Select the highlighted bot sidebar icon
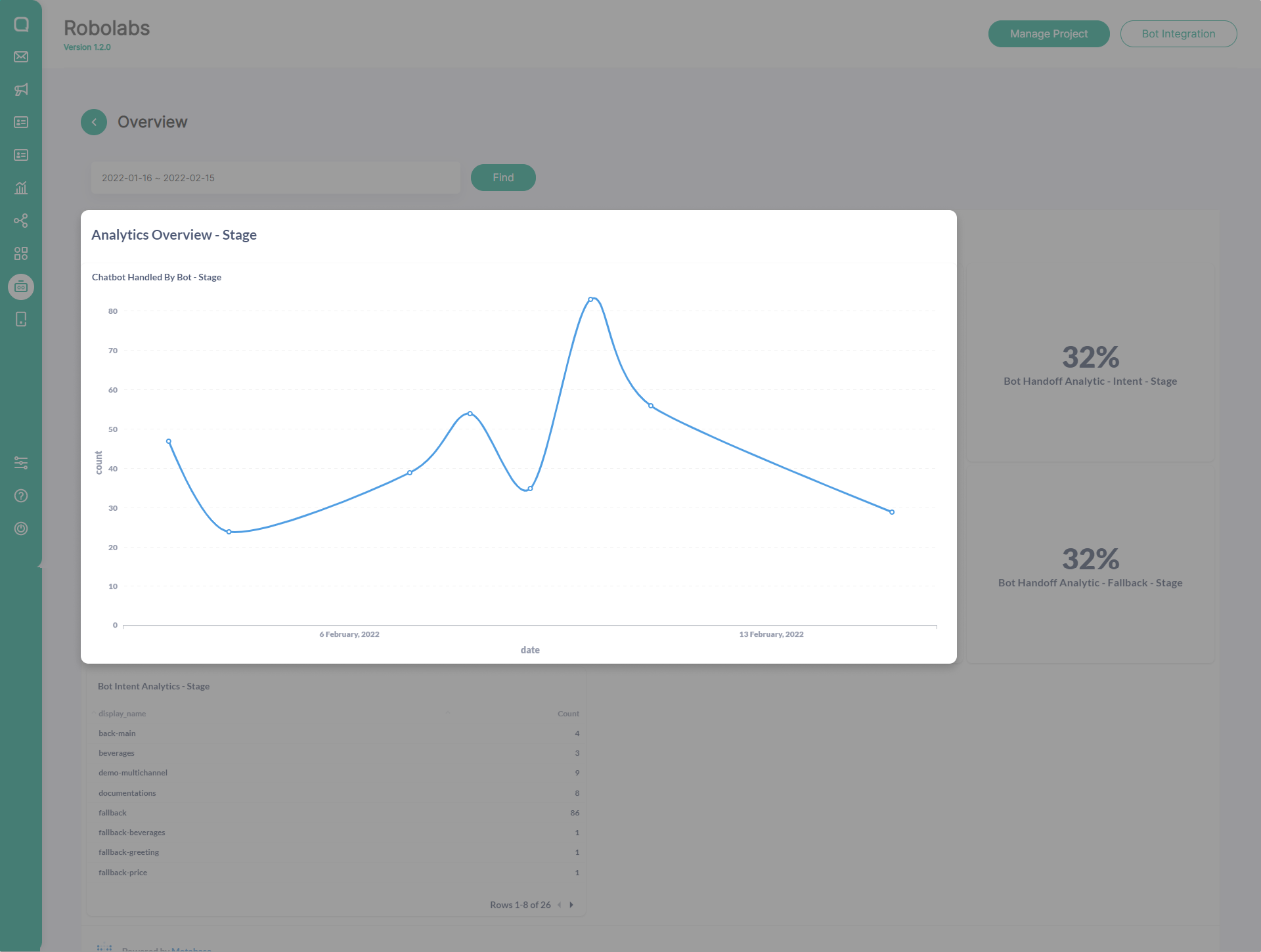This screenshot has width=1261, height=952. click(x=21, y=287)
